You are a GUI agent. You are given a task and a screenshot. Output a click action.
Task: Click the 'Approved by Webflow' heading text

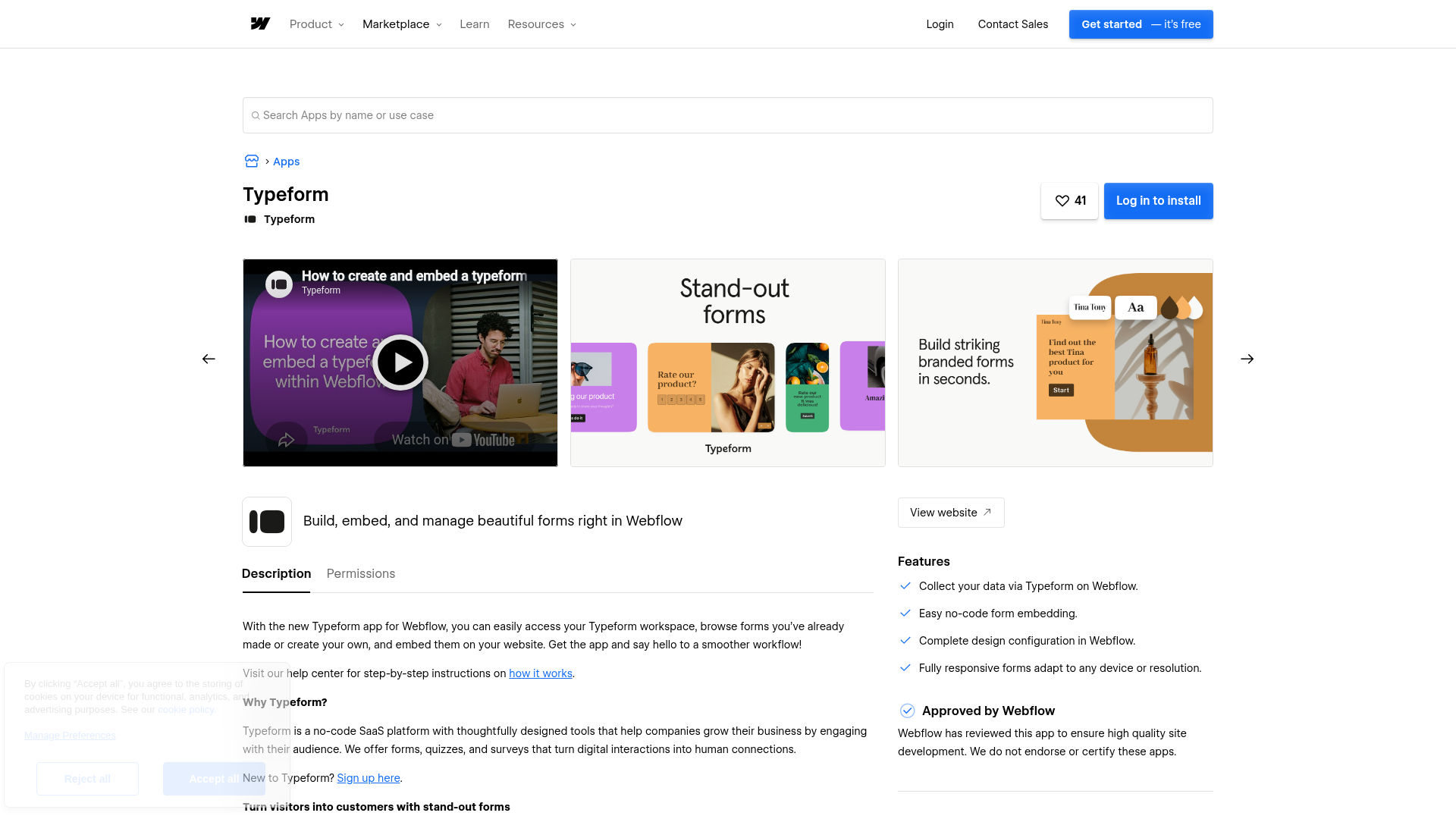pyautogui.click(x=988, y=711)
